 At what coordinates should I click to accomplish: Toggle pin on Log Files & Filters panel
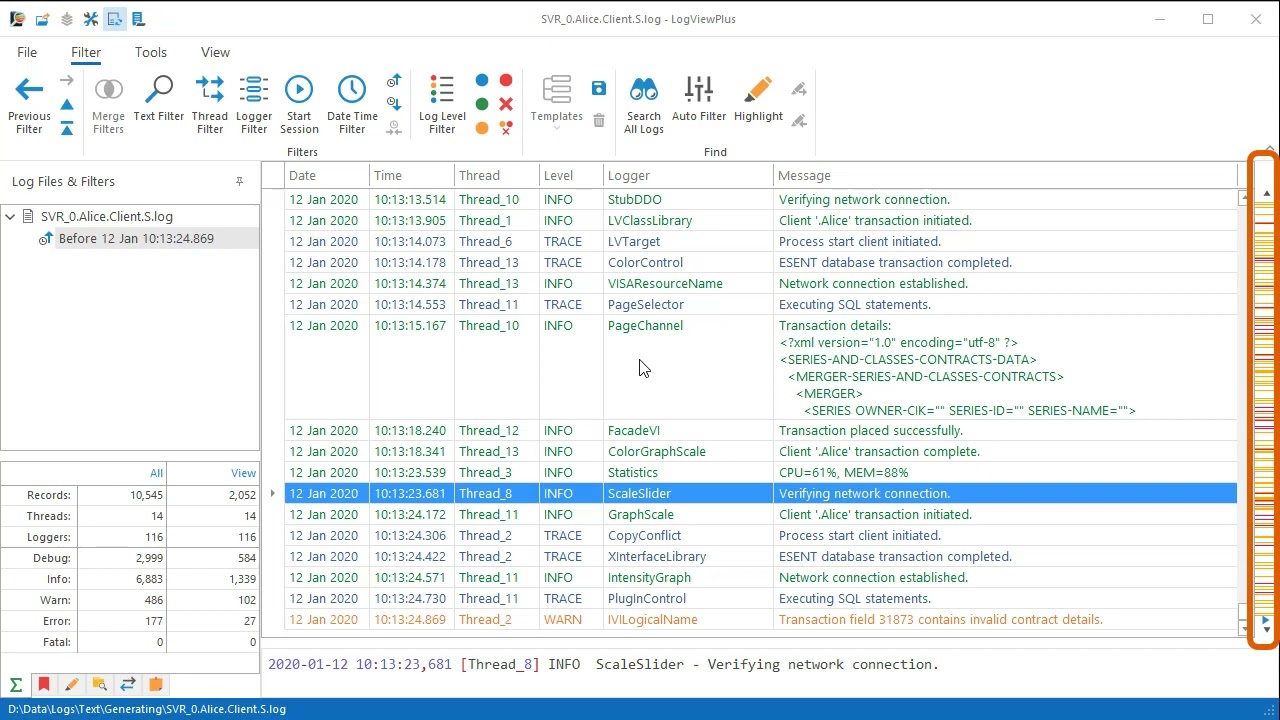(239, 181)
